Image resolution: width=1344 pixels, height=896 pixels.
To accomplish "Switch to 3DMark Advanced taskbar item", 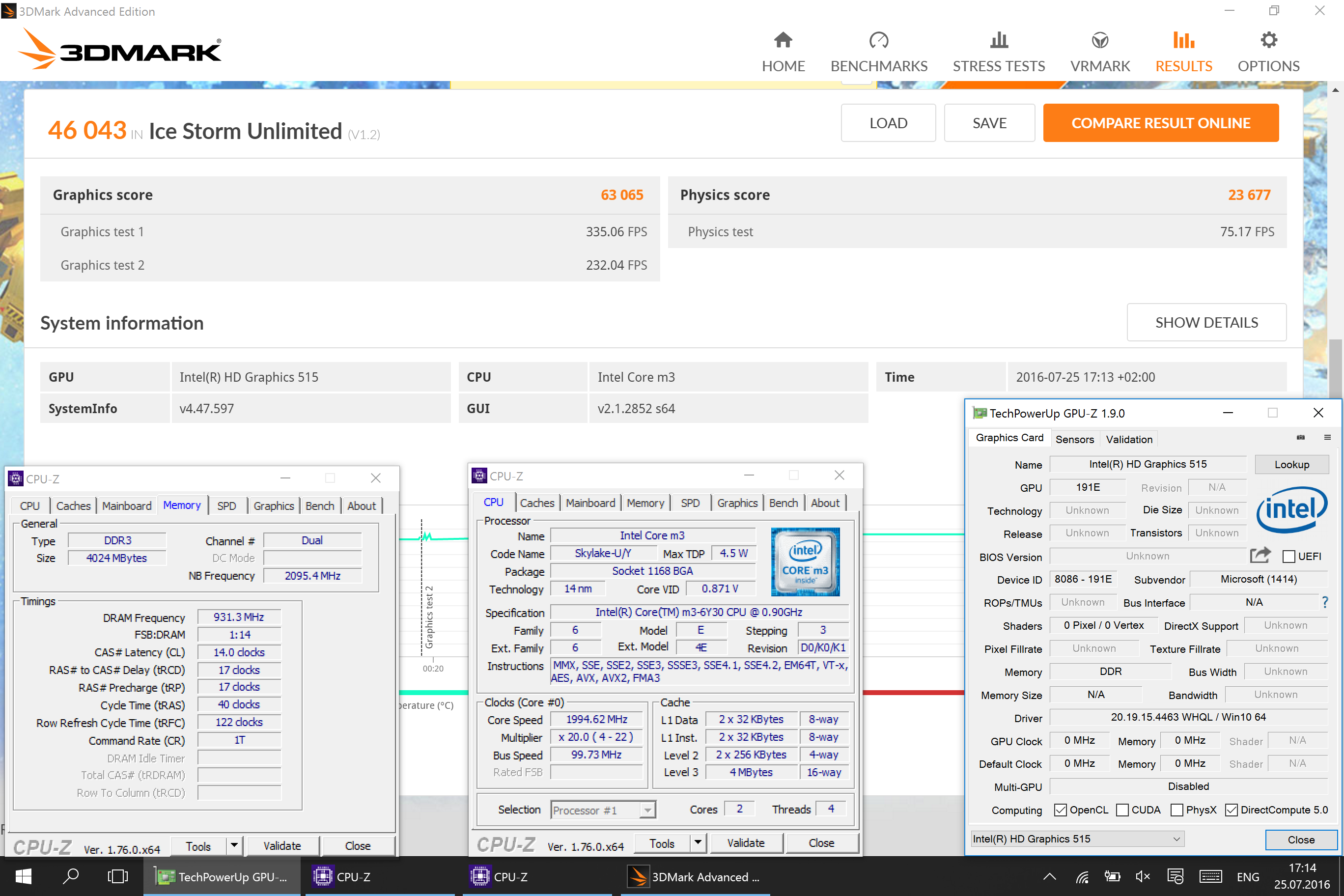I will pyautogui.click(x=694, y=876).
